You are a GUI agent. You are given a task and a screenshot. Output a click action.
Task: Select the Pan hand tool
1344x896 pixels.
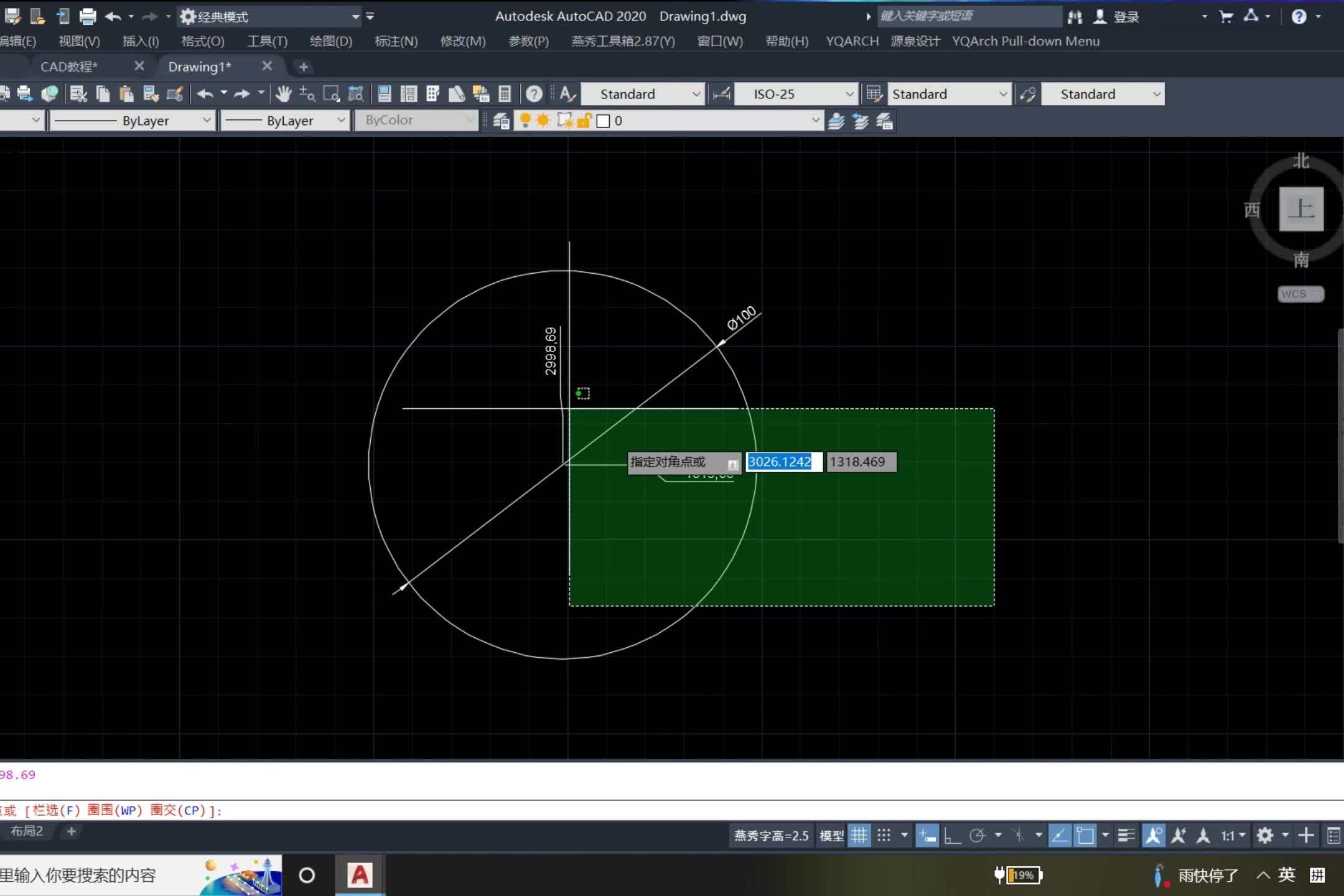284,94
